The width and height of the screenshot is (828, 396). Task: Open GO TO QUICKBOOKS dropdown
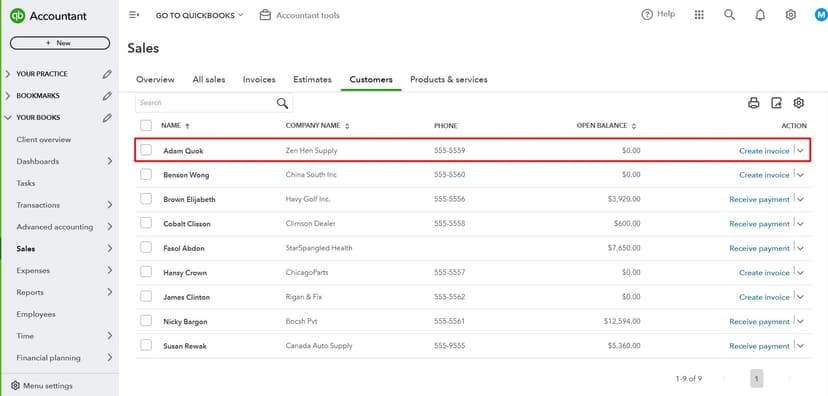coord(199,15)
